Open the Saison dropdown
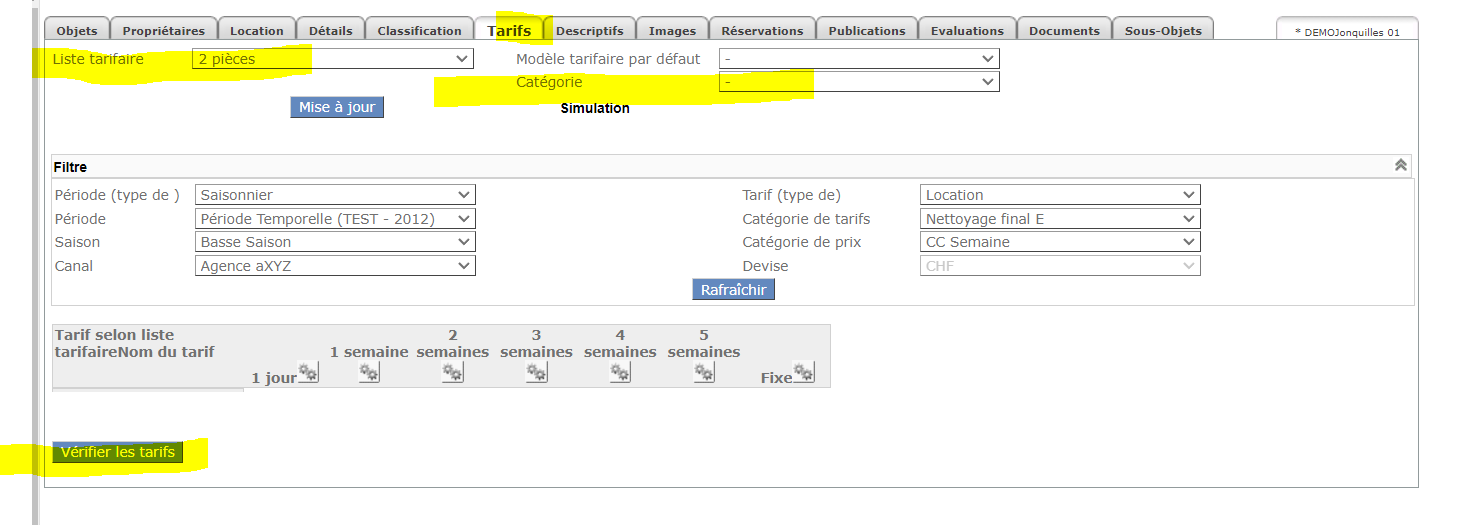The width and height of the screenshot is (1478, 525). point(335,242)
